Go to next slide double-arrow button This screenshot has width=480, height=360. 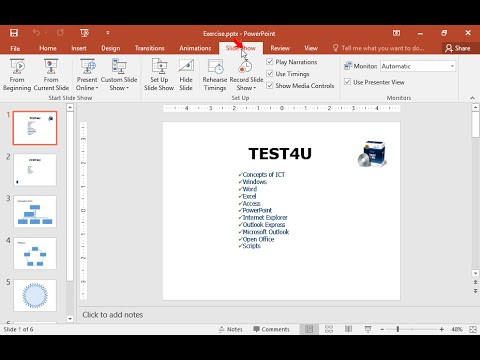point(476,291)
